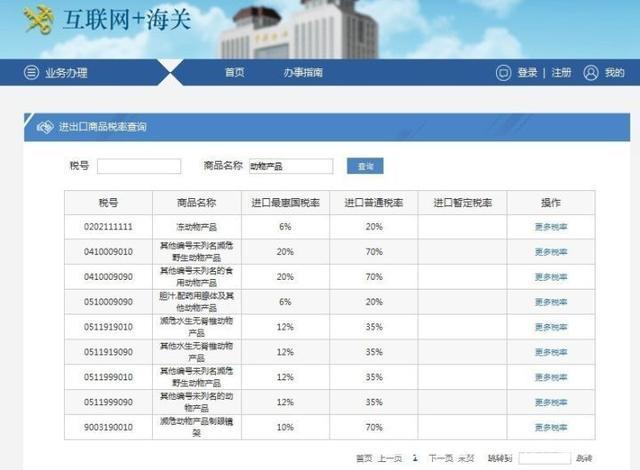
Task: Click 进口暂定税率 column header
Action: 462,203
